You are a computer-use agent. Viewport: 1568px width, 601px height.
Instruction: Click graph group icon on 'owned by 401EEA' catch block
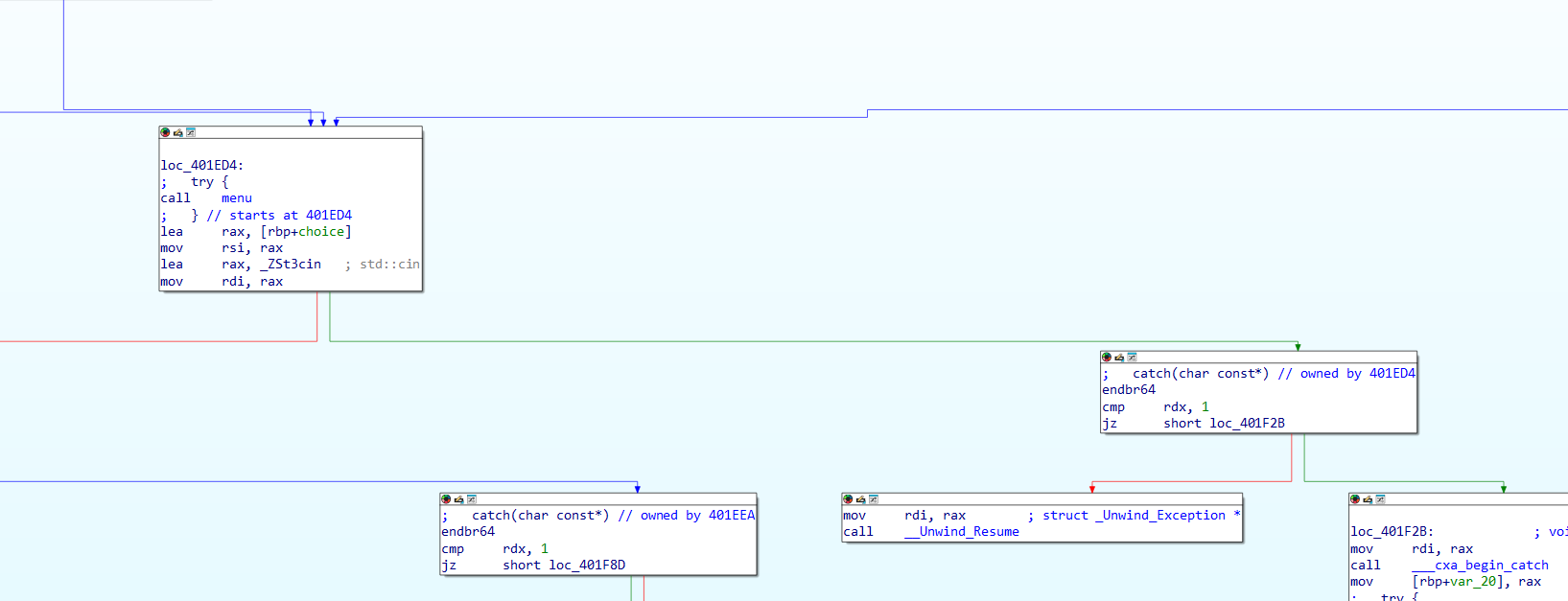point(471,499)
